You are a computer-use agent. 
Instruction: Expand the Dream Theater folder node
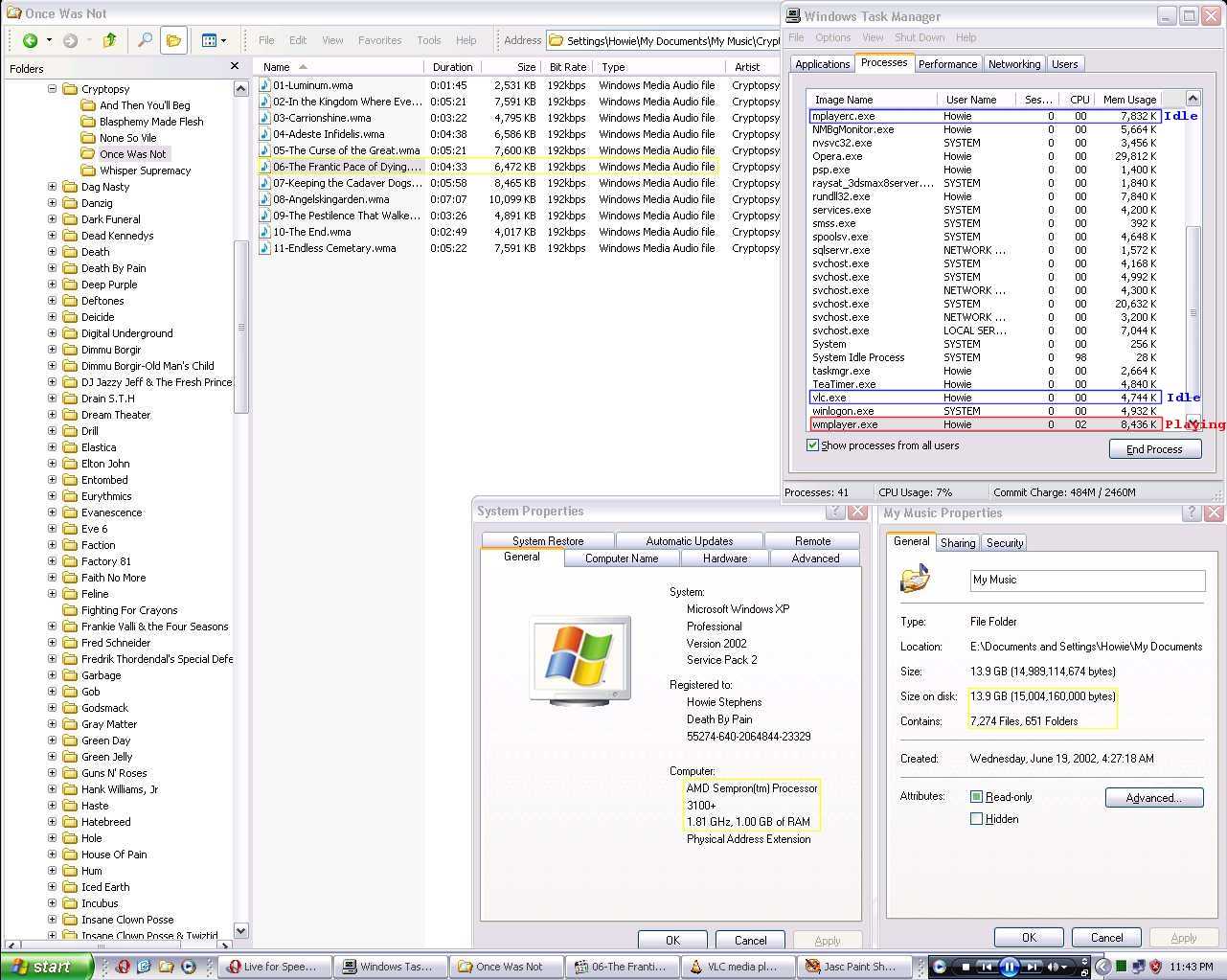(x=53, y=415)
